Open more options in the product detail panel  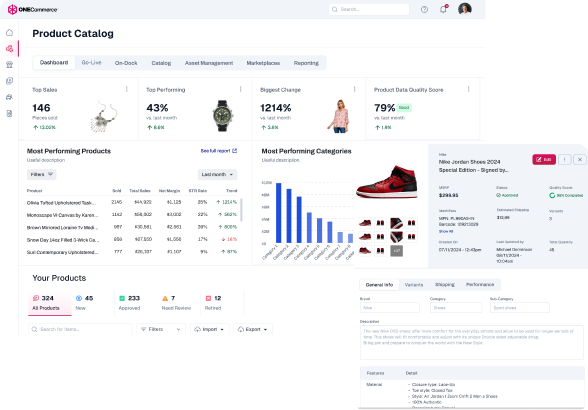[x=564, y=159]
